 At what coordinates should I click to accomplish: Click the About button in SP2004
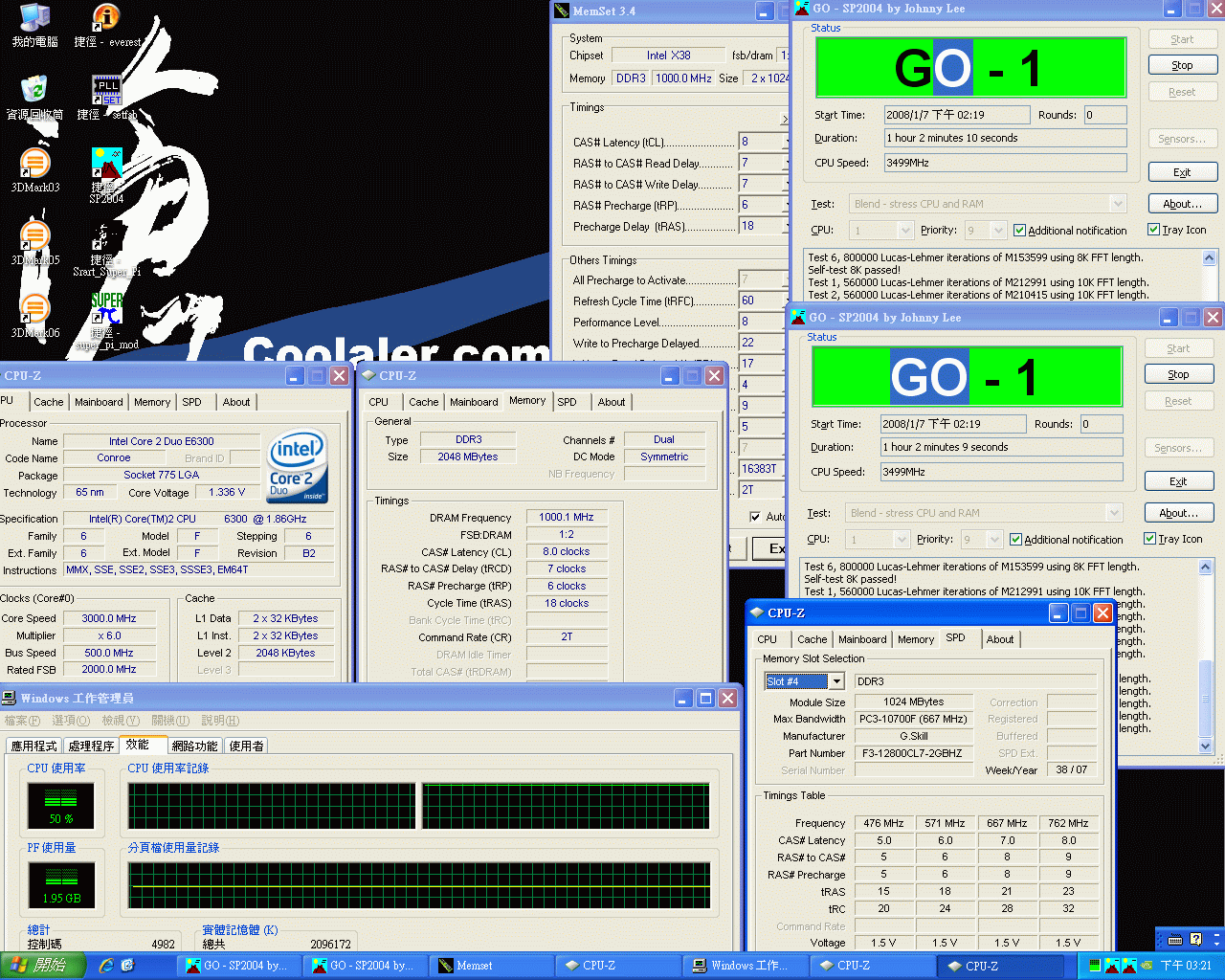1182,203
